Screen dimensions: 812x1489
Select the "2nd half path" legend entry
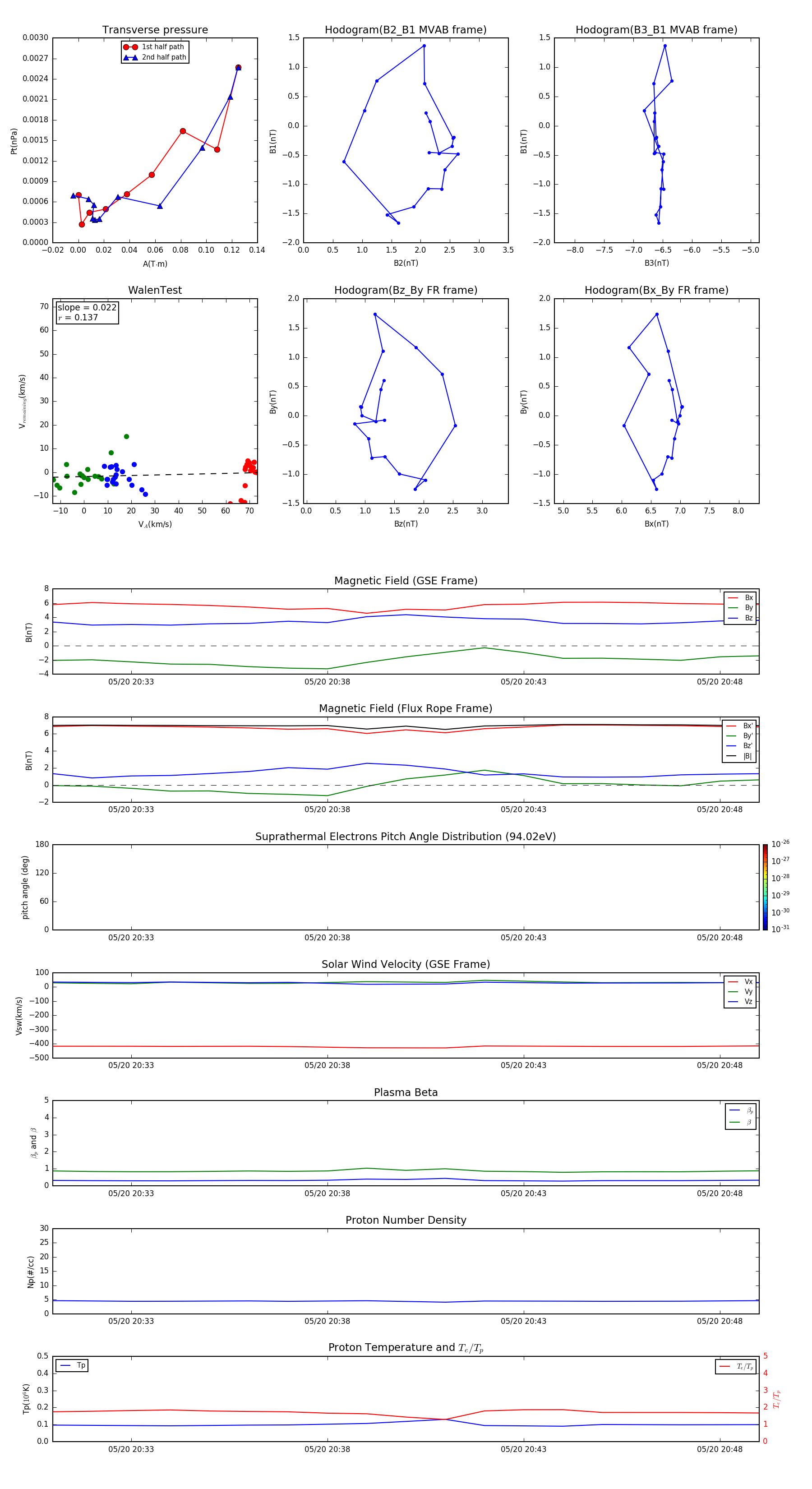coord(155,57)
